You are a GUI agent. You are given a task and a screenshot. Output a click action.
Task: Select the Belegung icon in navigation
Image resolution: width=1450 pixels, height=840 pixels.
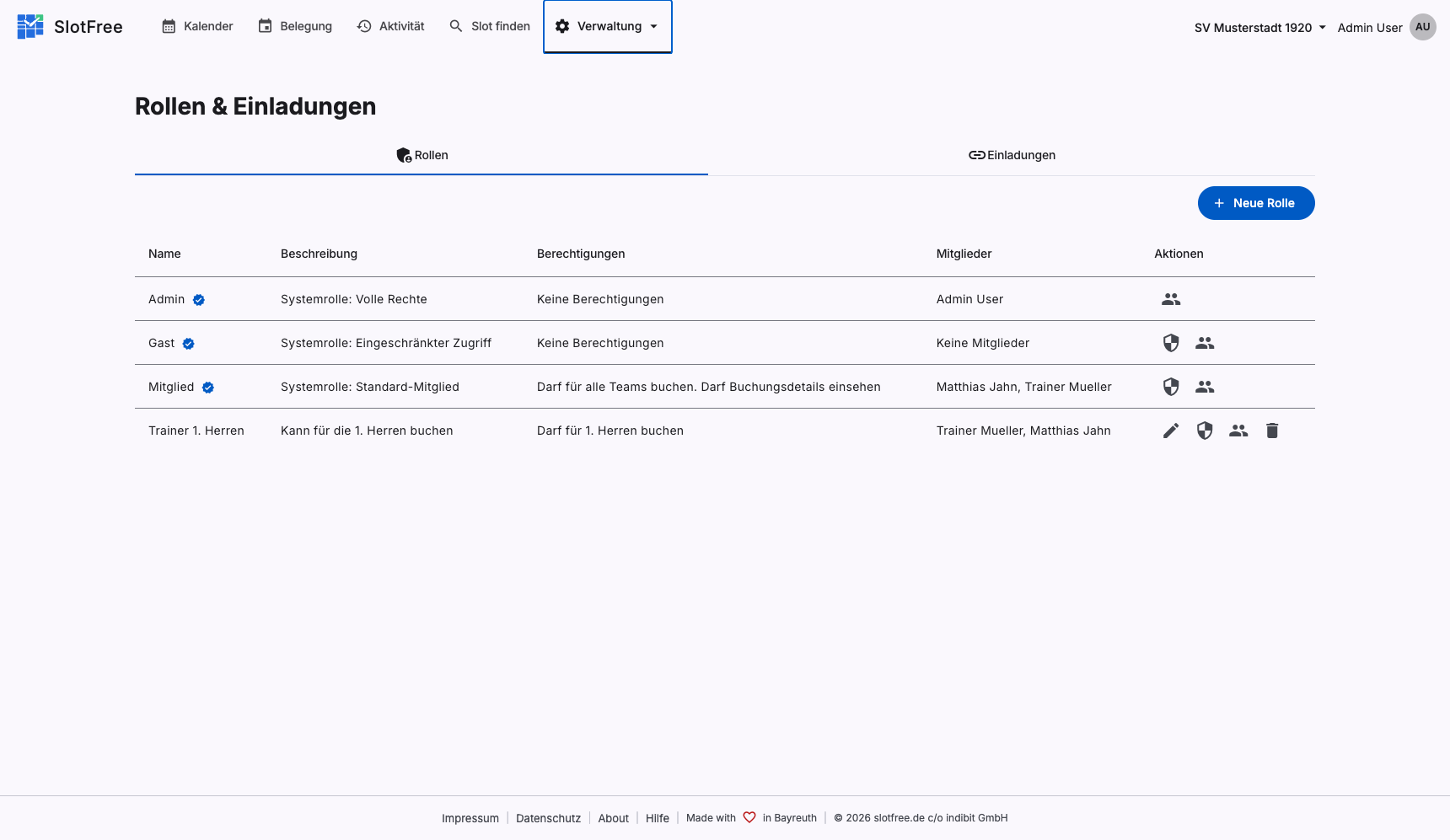click(265, 26)
